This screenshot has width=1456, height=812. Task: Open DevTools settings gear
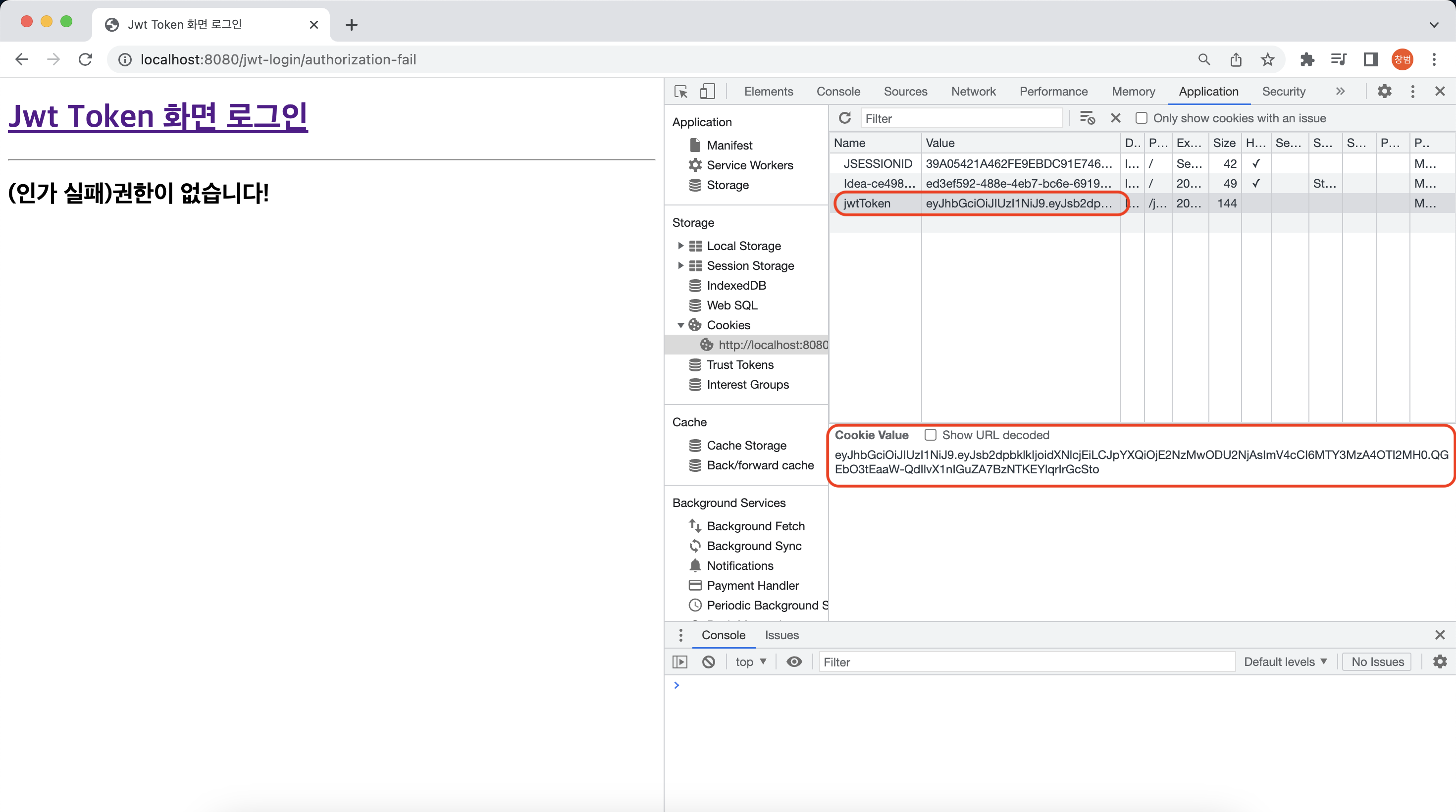(1384, 92)
